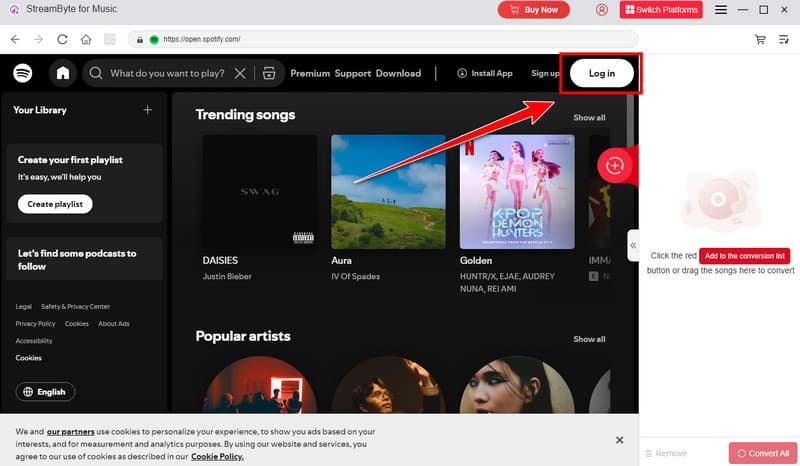
Task: Click Your Library heading
Action: (x=40, y=110)
